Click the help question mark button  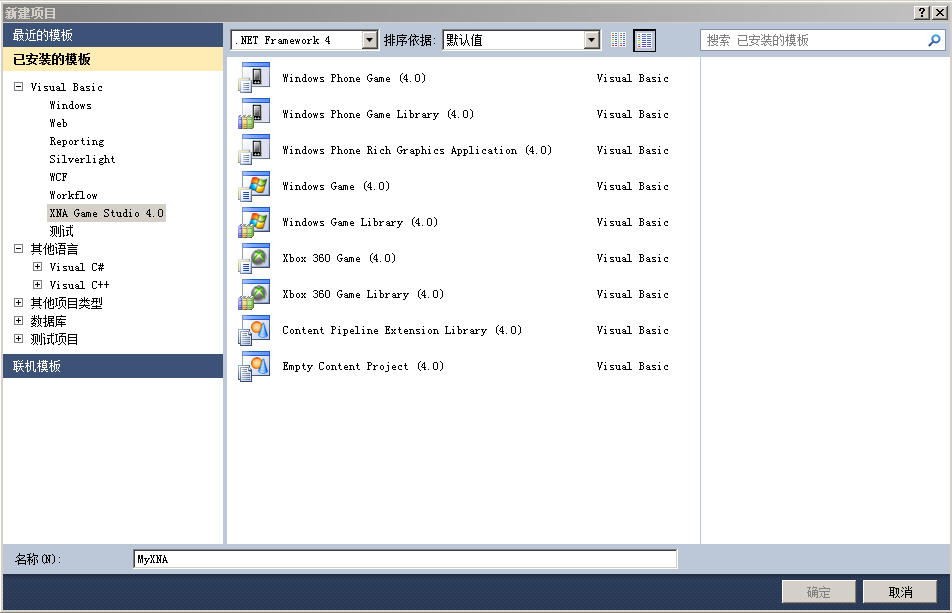(922, 12)
